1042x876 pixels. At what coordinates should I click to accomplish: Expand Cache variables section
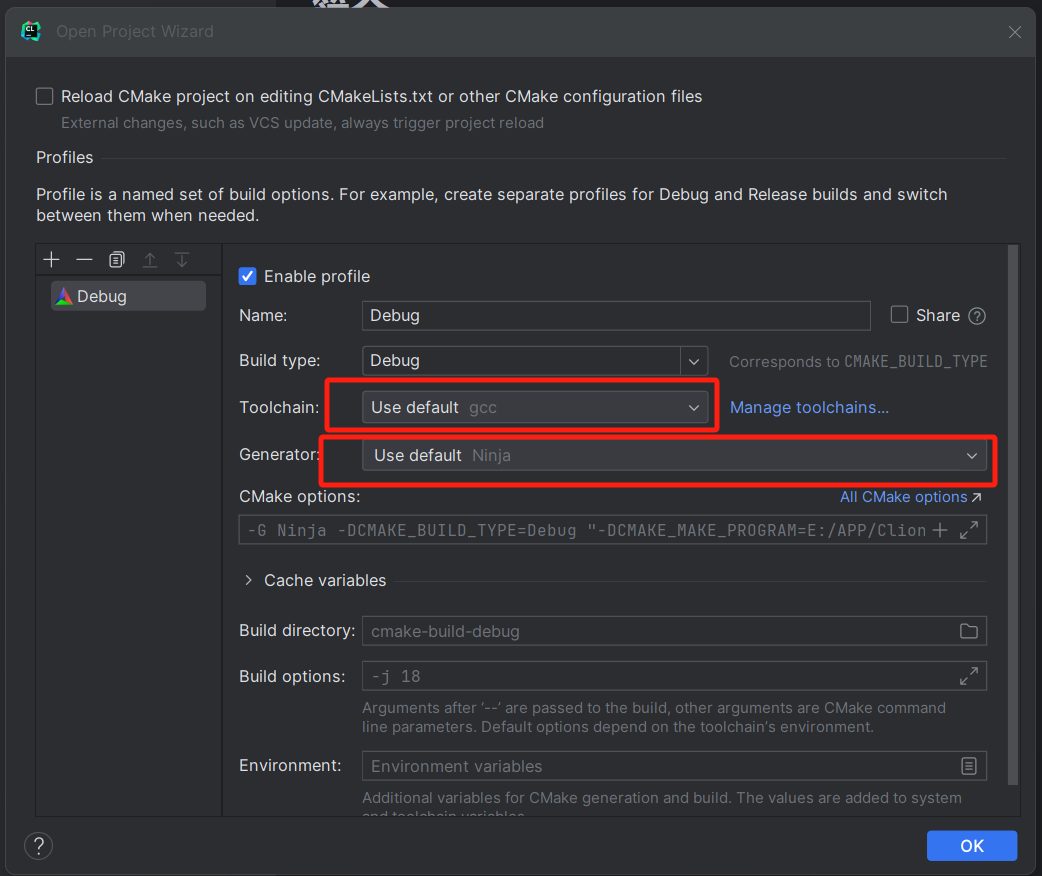(249, 580)
